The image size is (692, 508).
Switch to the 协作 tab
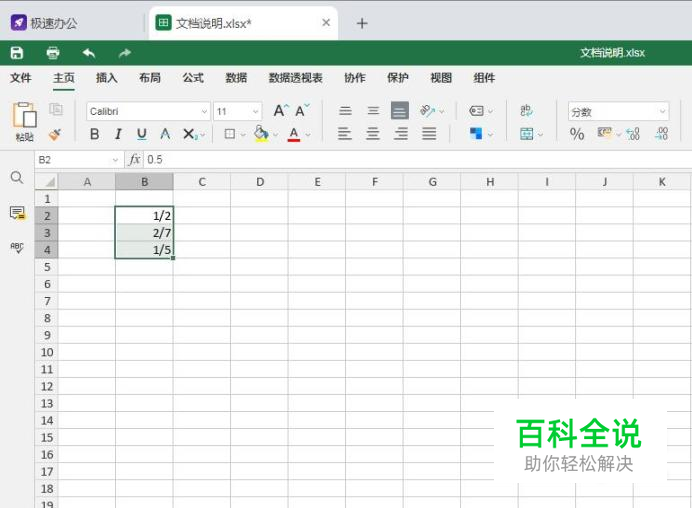[355, 78]
